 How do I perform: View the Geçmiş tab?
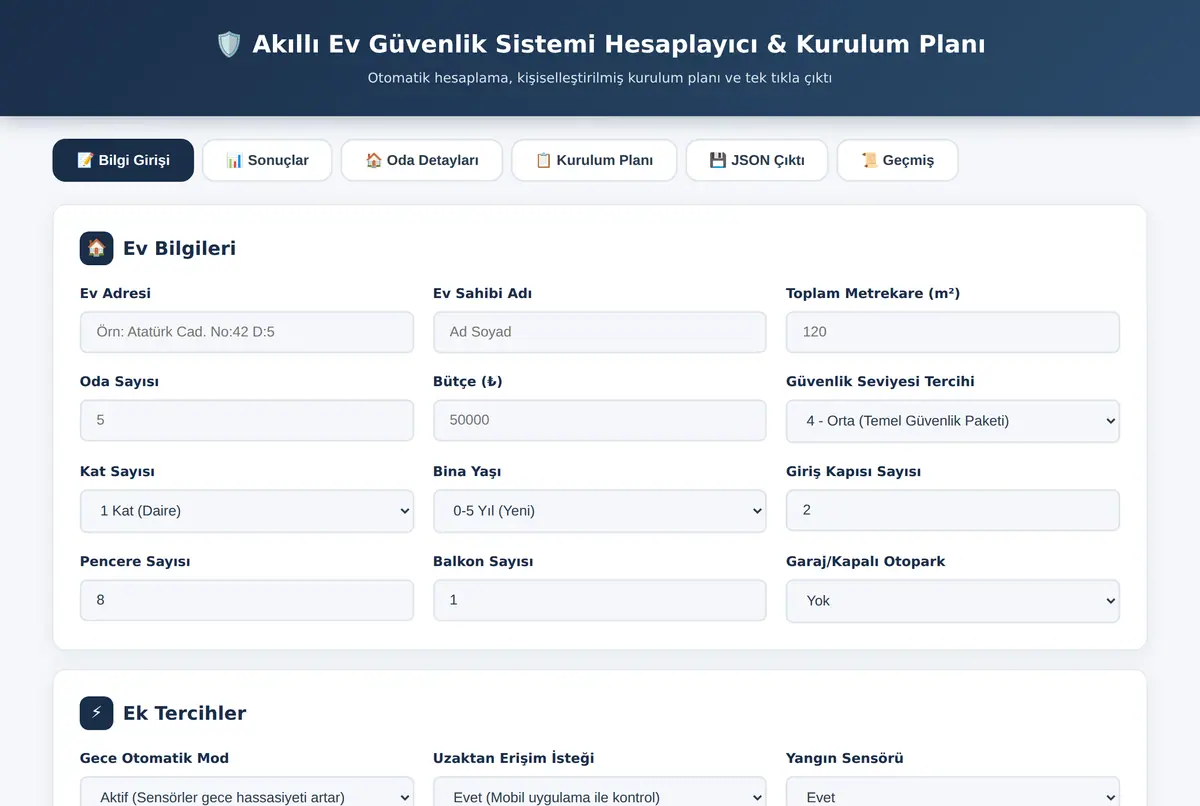coord(898,160)
